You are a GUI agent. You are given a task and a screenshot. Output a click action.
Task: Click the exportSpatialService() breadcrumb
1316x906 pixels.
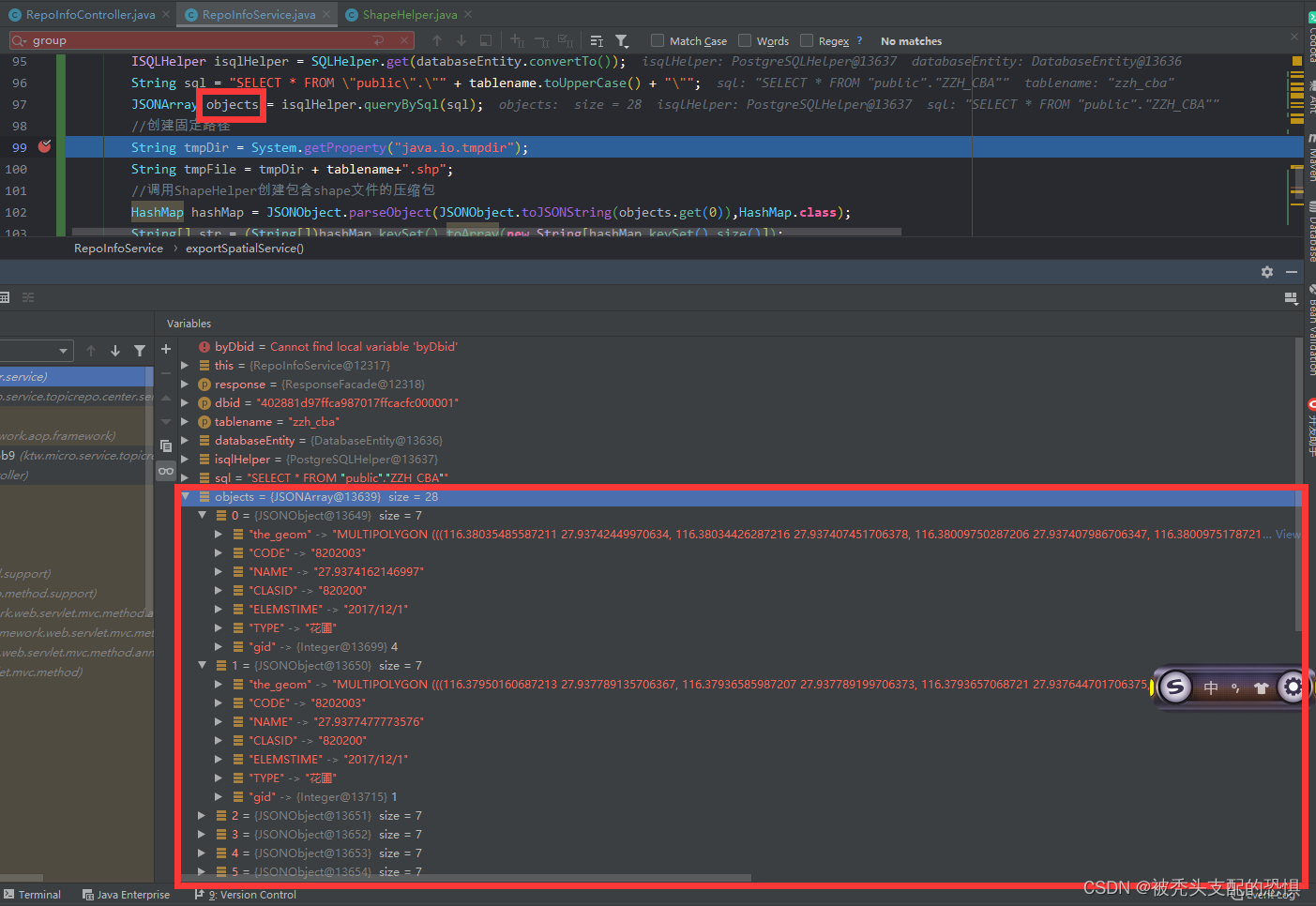pyautogui.click(x=245, y=249)
